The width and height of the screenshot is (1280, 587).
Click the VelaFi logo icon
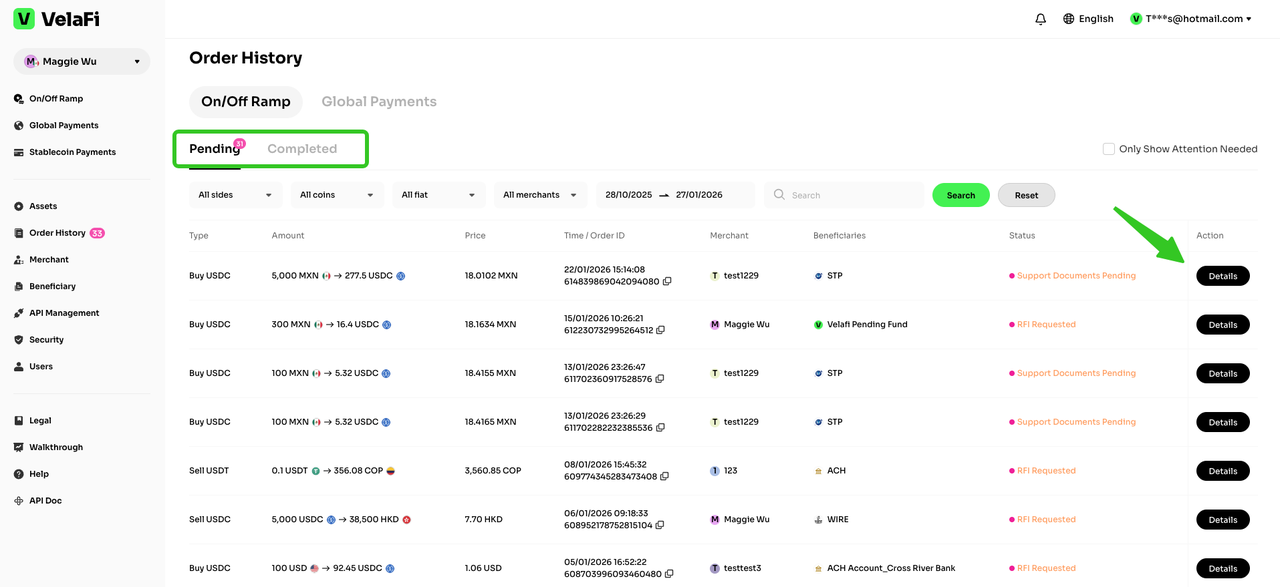[x=24, y=19]
